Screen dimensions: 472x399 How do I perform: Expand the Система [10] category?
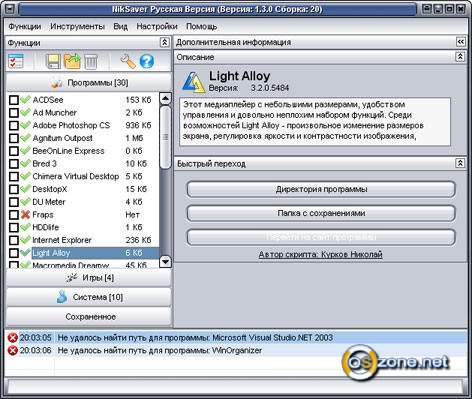tap(89, 297)
